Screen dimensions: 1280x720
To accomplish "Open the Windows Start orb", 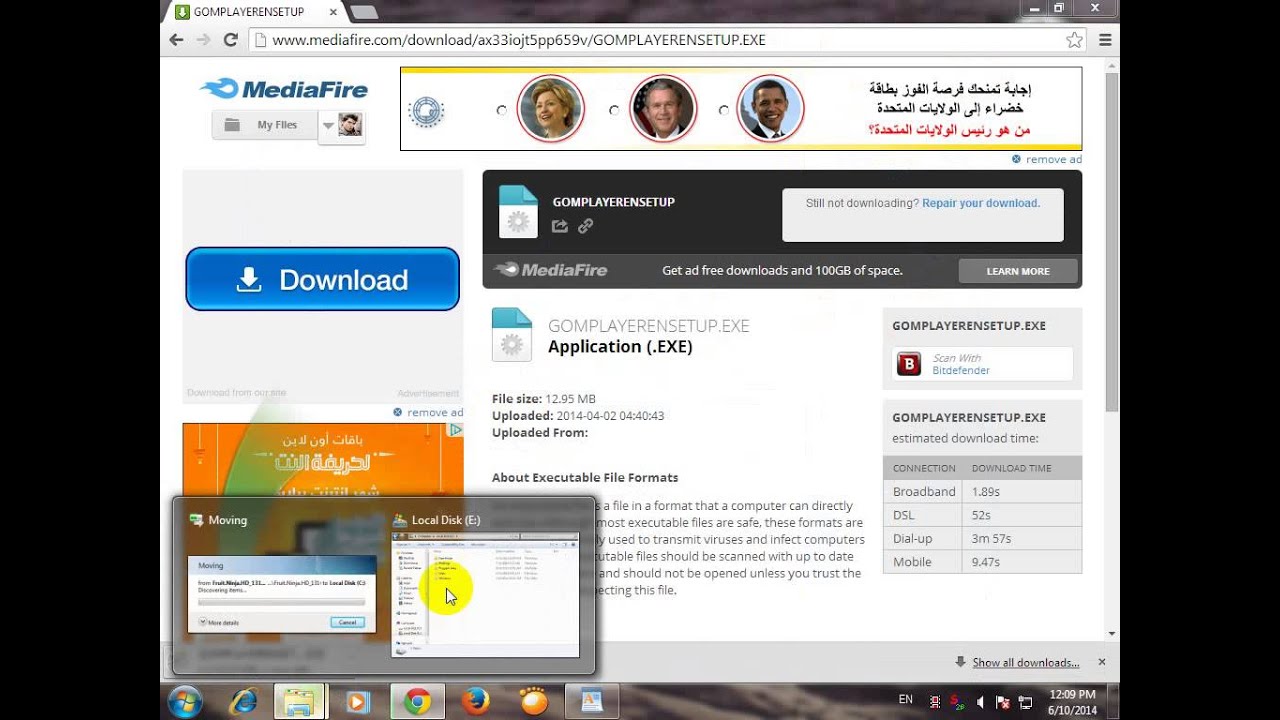I will 186,702.
